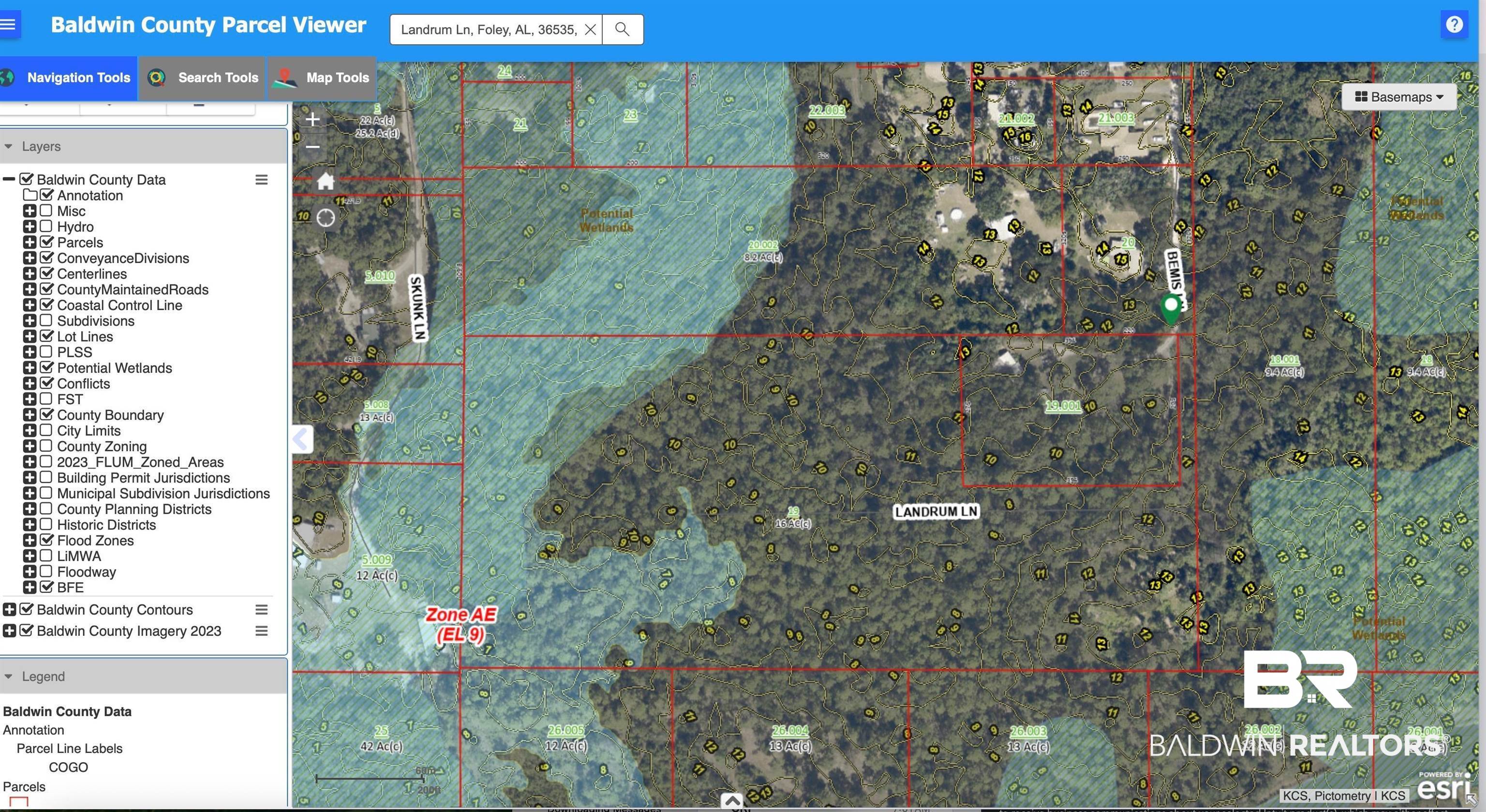This screenshot has height=812, width=1486.
Task: Click the Zone AE (EL 9) label
Action: [x=461, y=624]
